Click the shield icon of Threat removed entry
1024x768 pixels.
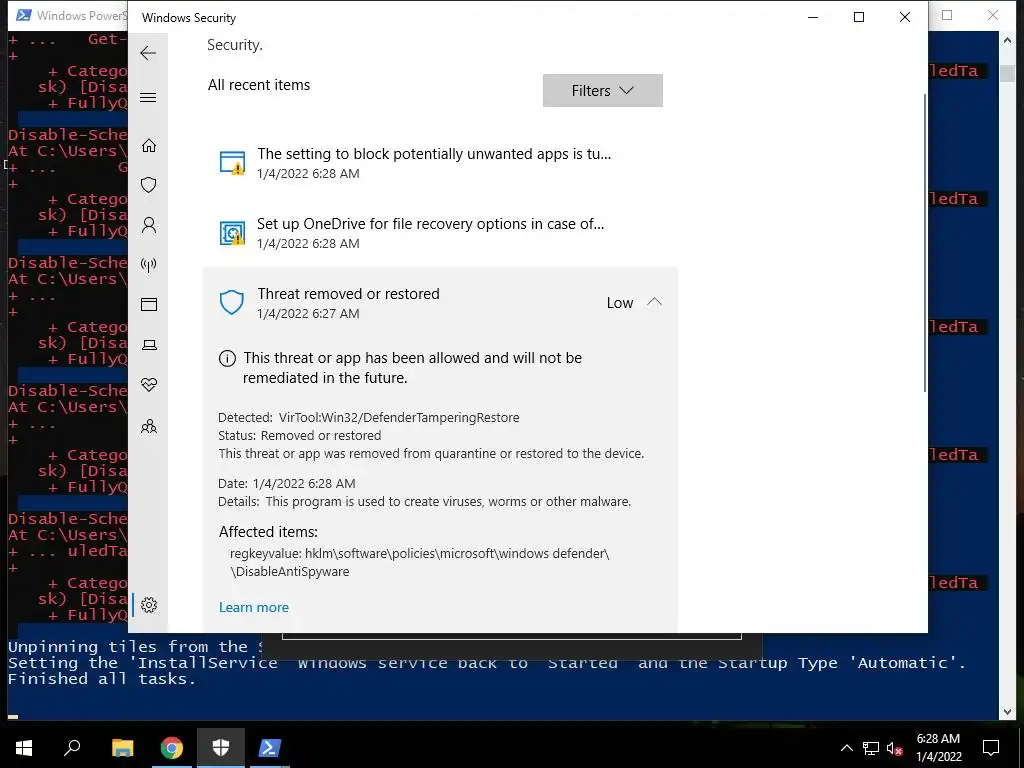pos(231,302)
